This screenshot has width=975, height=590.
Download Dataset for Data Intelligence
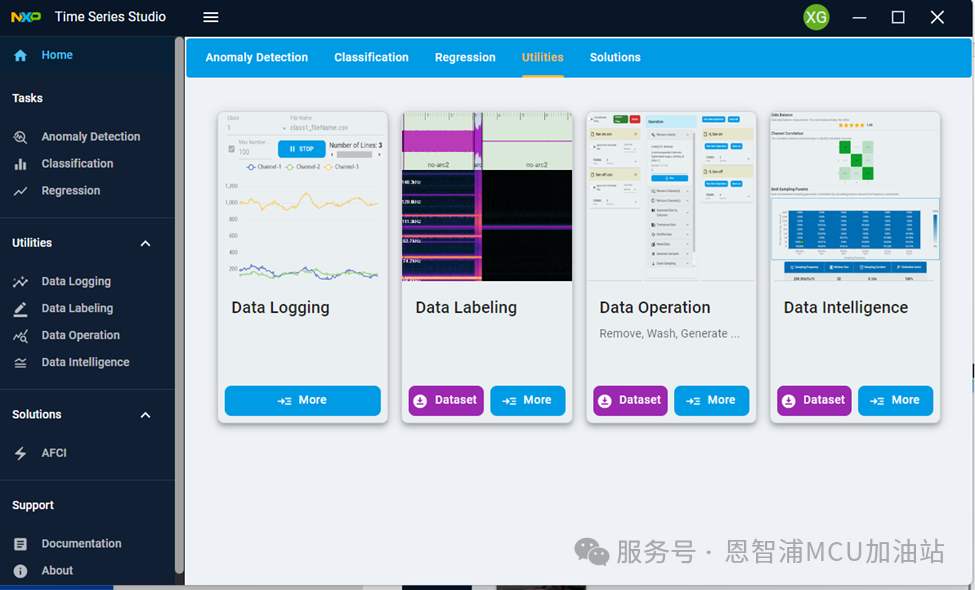click(x=814, y=400)
